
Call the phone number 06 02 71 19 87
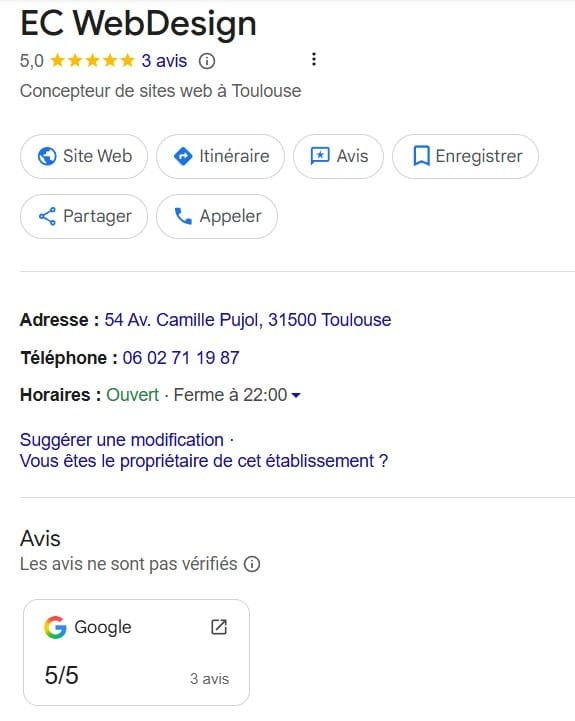click(x=181, y=358)
